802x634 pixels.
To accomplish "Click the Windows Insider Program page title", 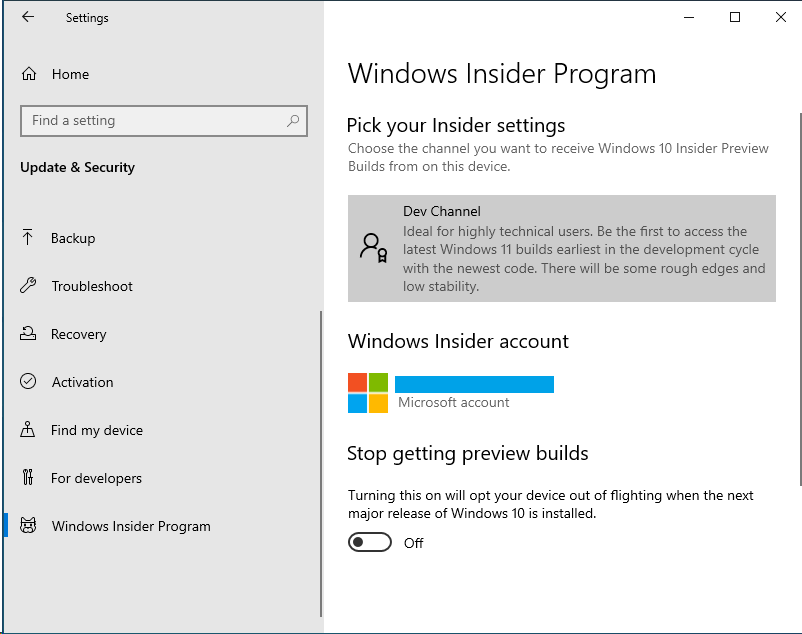I will click(x=502, y=74).
